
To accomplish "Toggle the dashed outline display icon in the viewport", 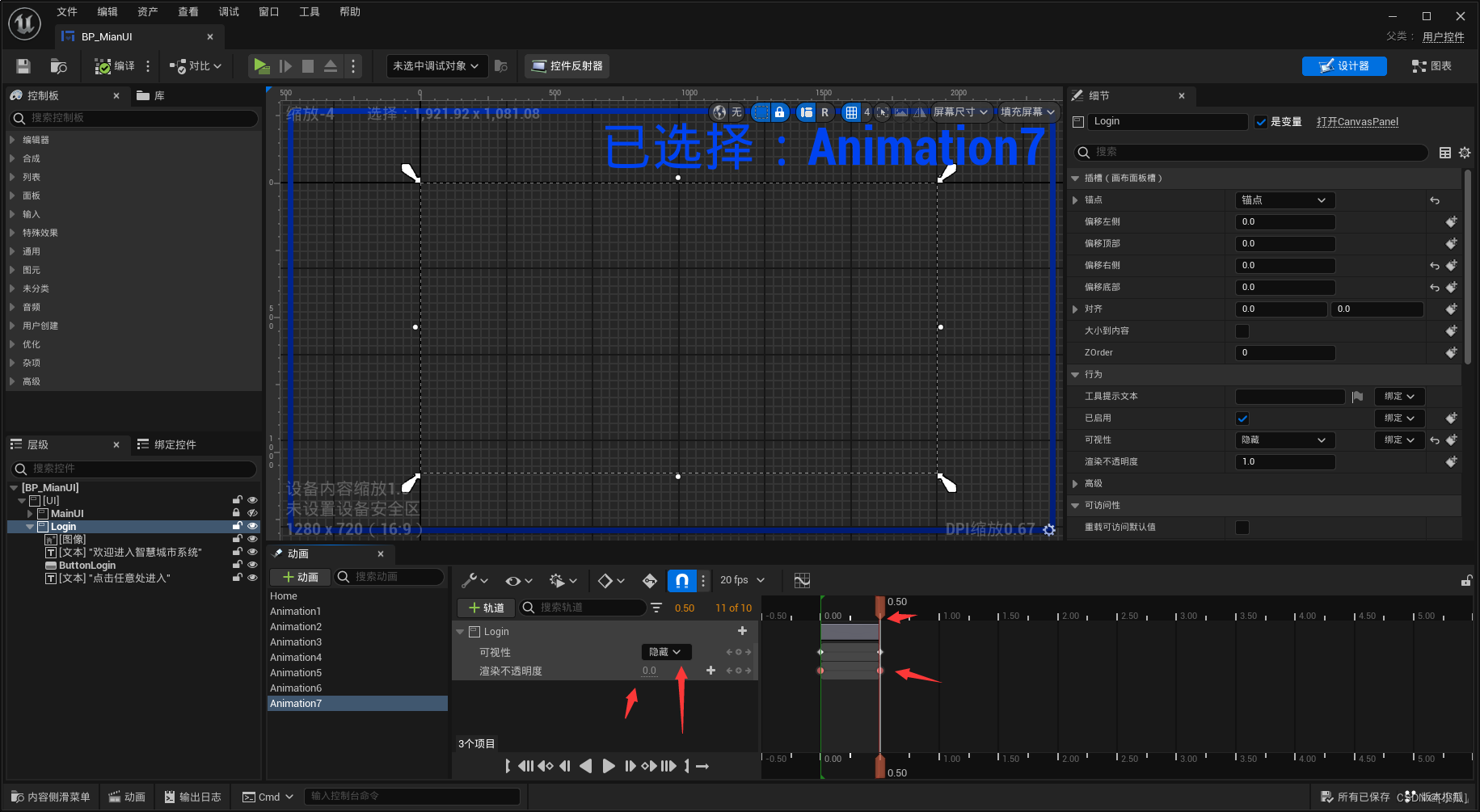I will coord(761,112).
